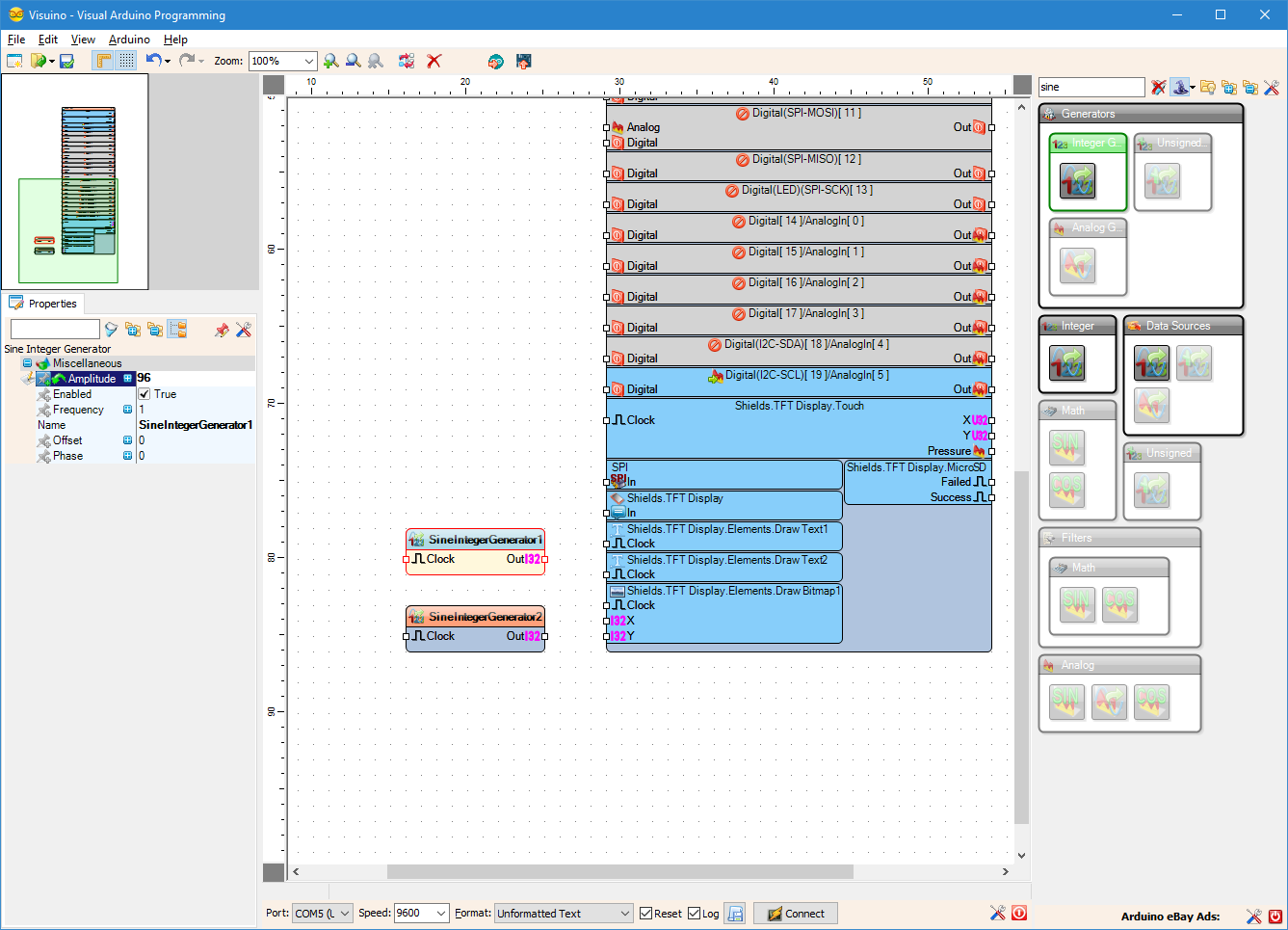Select the wizard filter icon beside search box
The image size is (1288, 930).
[1181, 87]
